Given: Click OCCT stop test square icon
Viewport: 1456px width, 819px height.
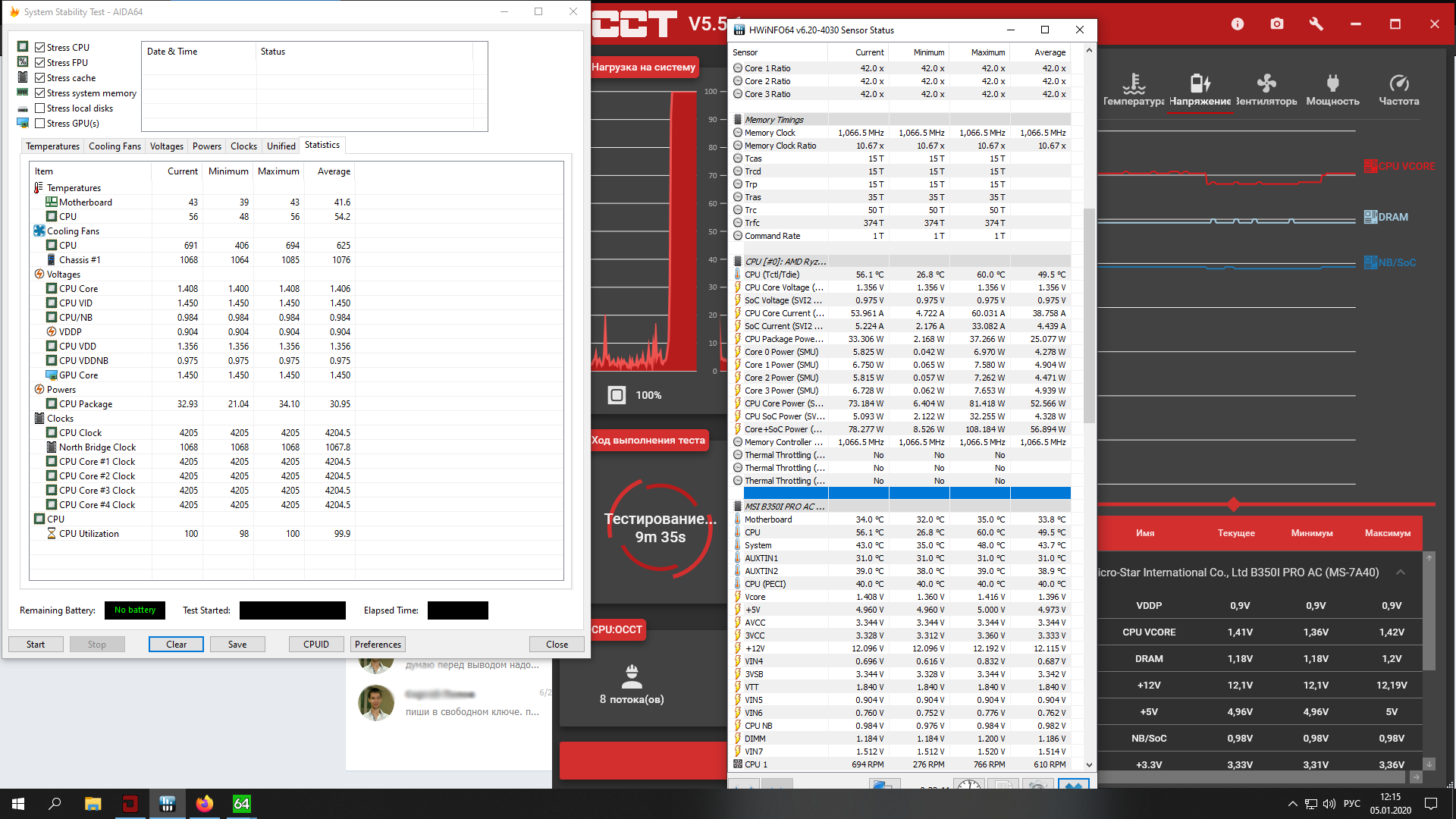Looking at the screenshot, I should coord(617,395).
